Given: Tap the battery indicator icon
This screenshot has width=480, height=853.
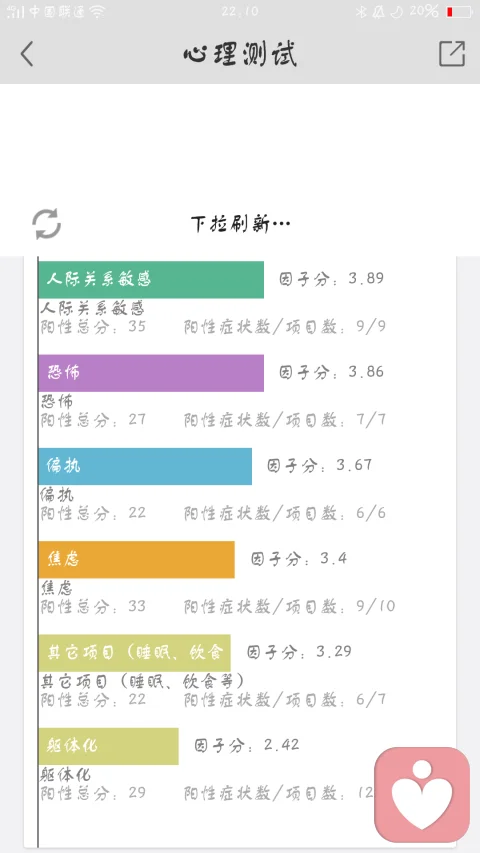Looking at the screenshot, I should (x=459, y=11).
